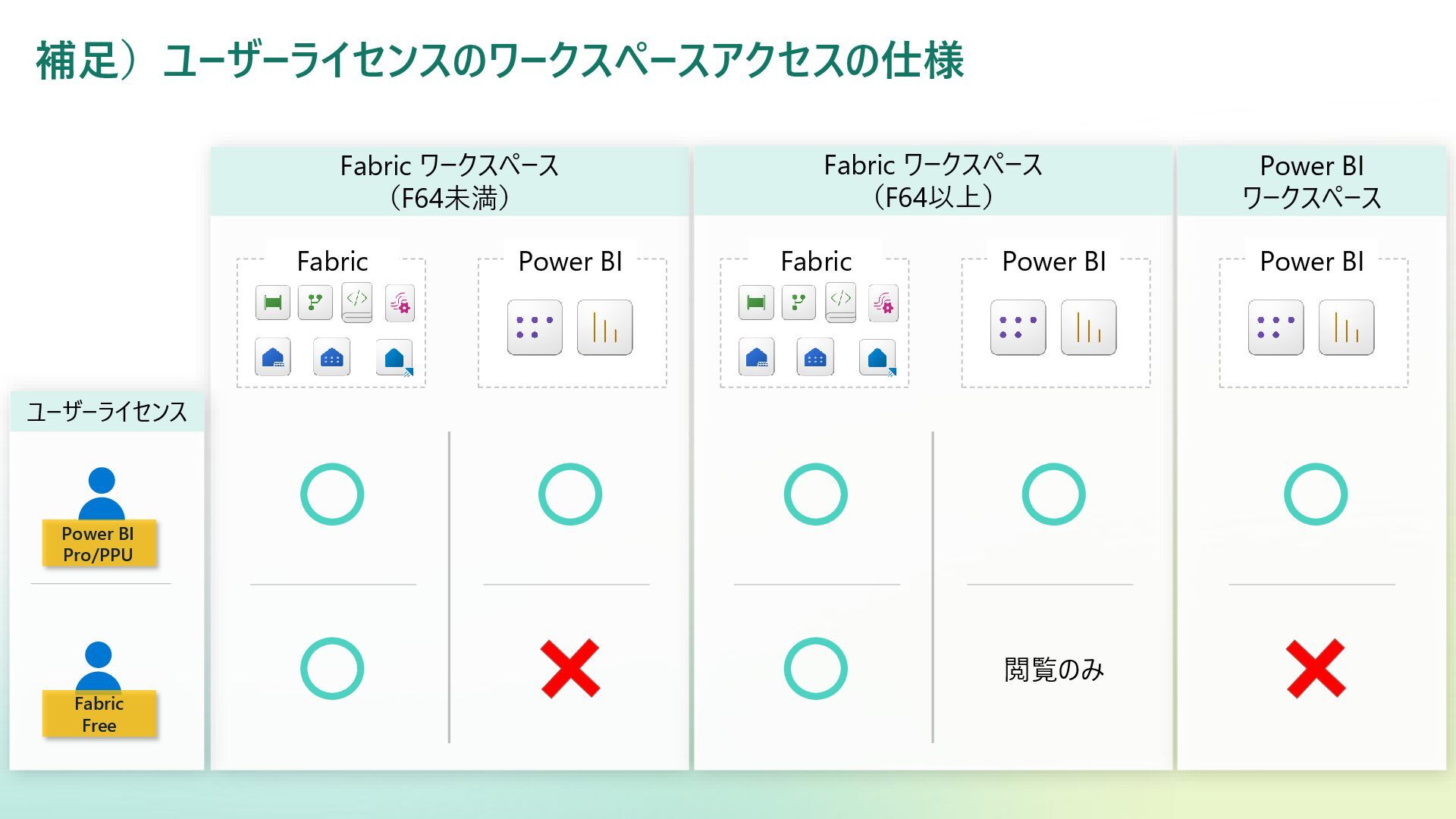This screenshot has width=1456, height=819.
Task: Click the pink Spark job icon in the F64以上 Fabric group
Action: click(883, 303)
